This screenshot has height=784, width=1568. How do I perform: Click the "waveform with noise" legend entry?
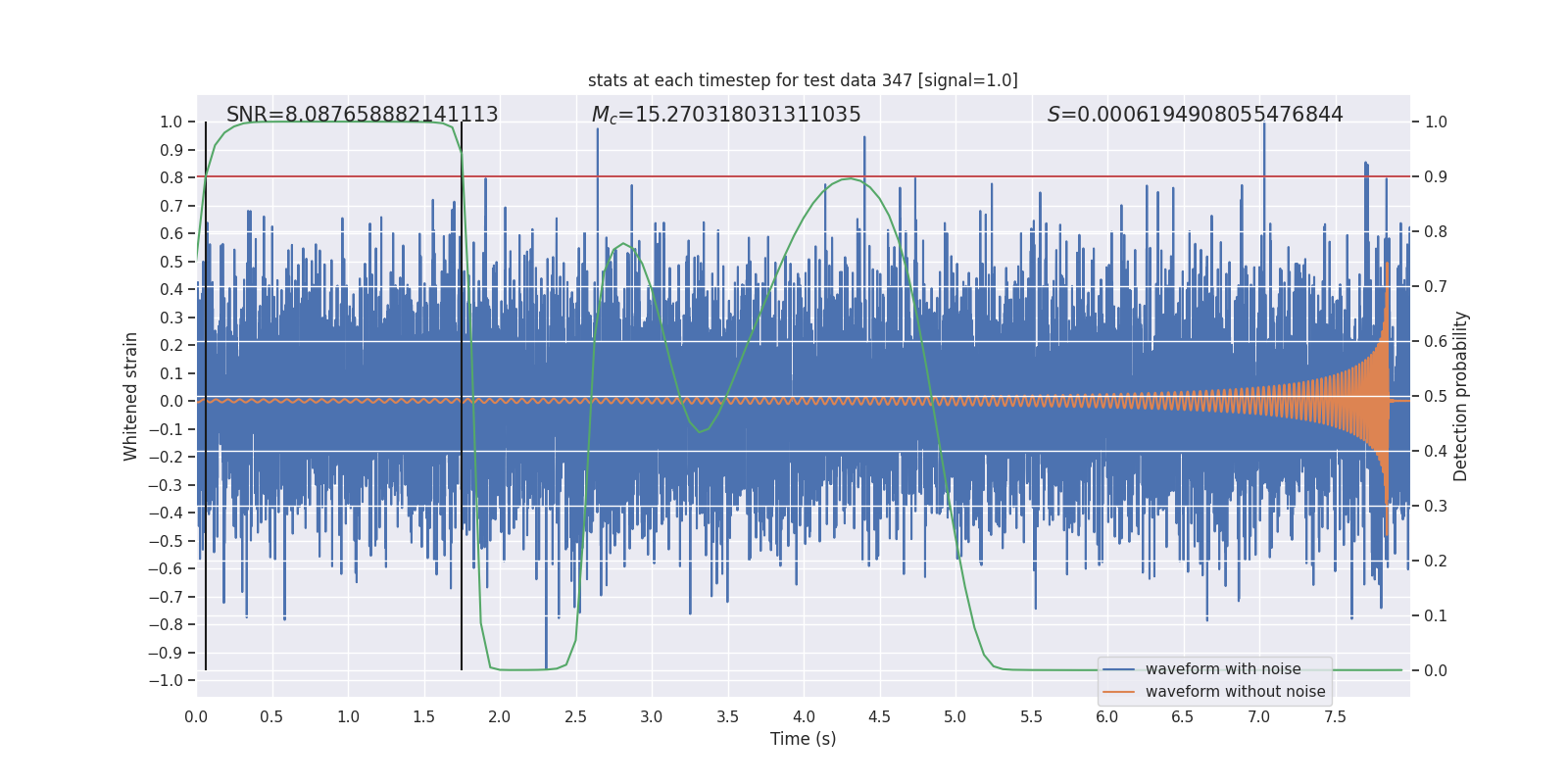(x=1223, y=669)
